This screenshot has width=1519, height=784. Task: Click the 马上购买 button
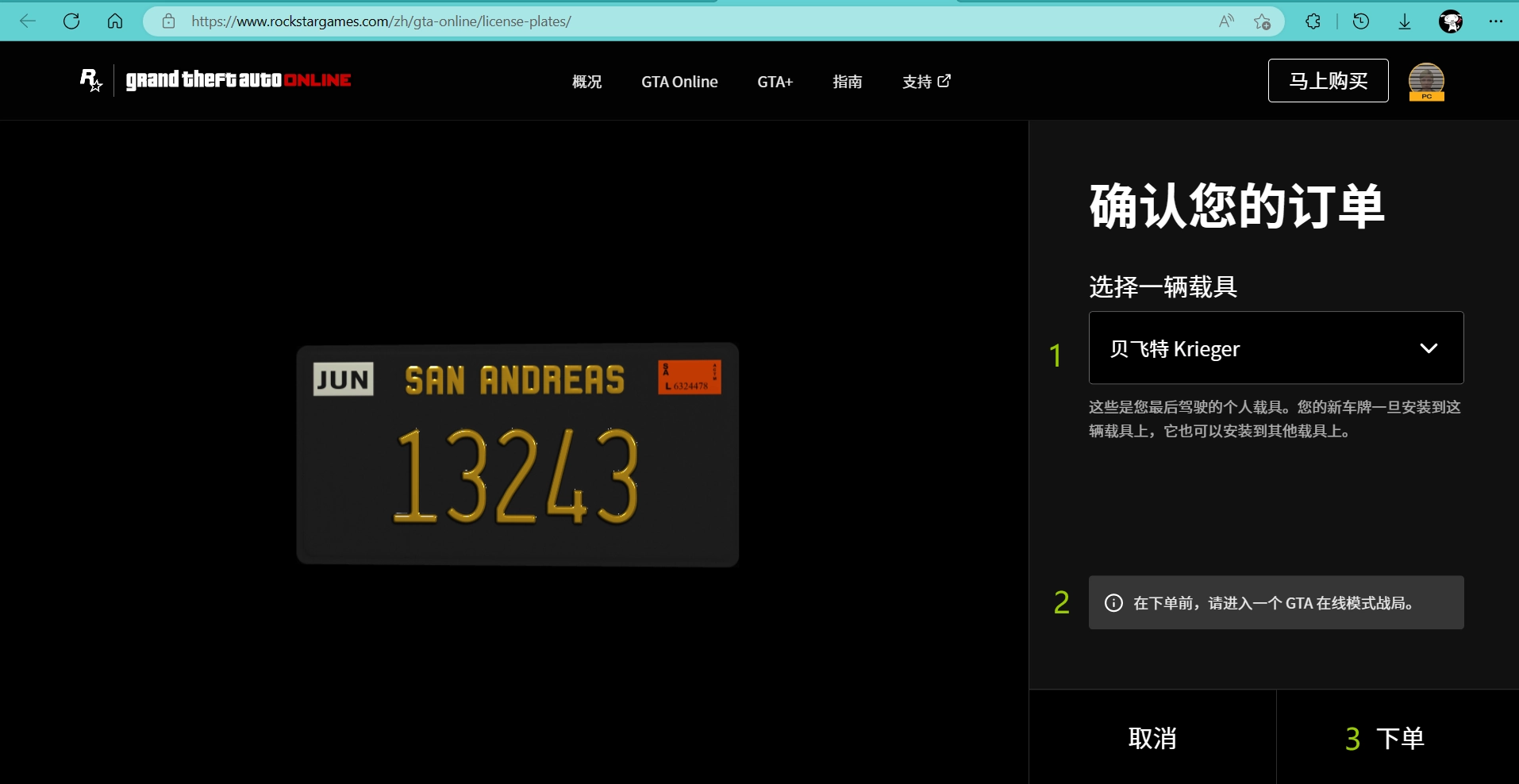1328,81
